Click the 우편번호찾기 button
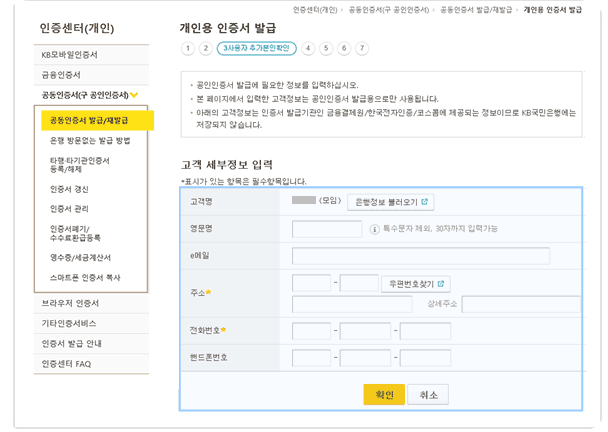The width and height of the screenshot is (608, 432). [416, 284]
